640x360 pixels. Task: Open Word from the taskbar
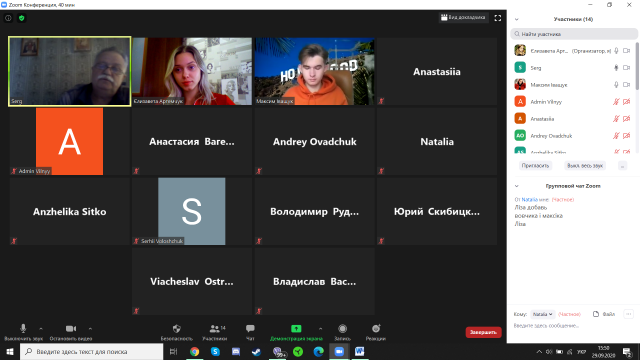360,351
